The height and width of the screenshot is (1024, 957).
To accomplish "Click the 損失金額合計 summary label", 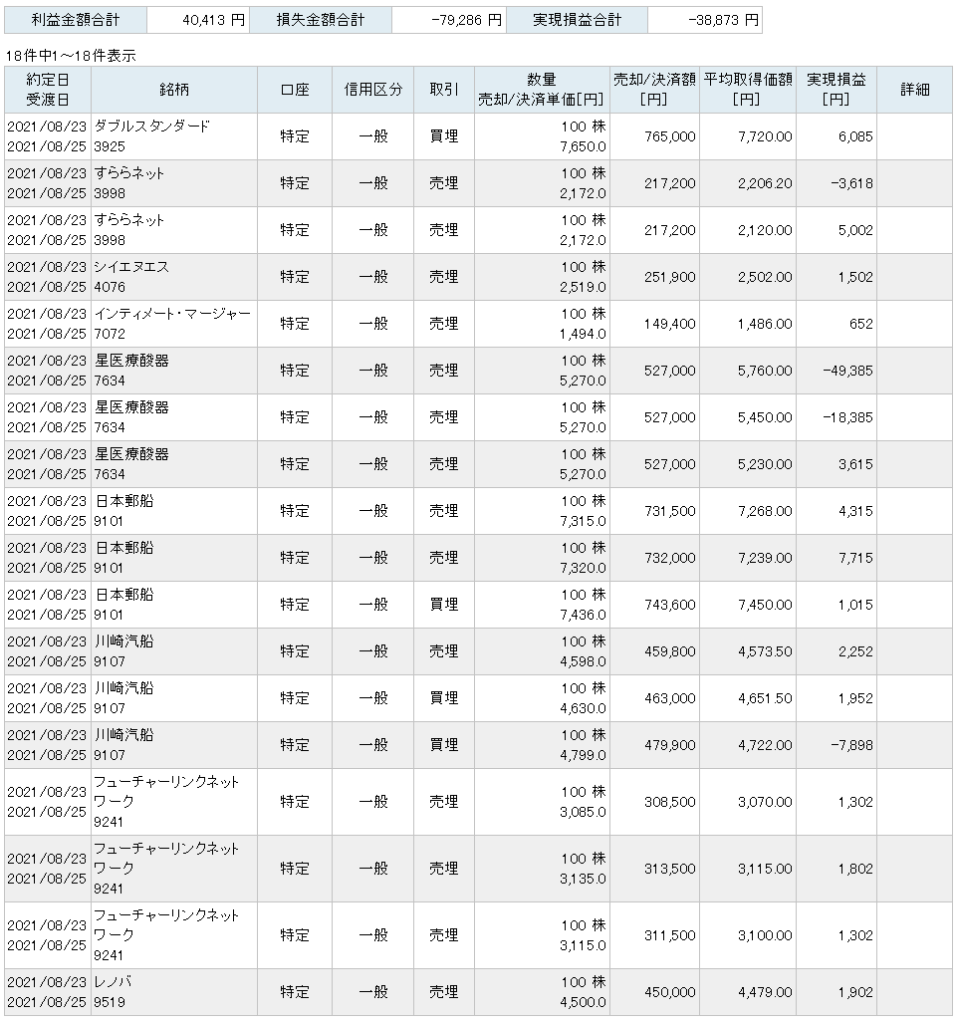I will click(x=320, y=20).
